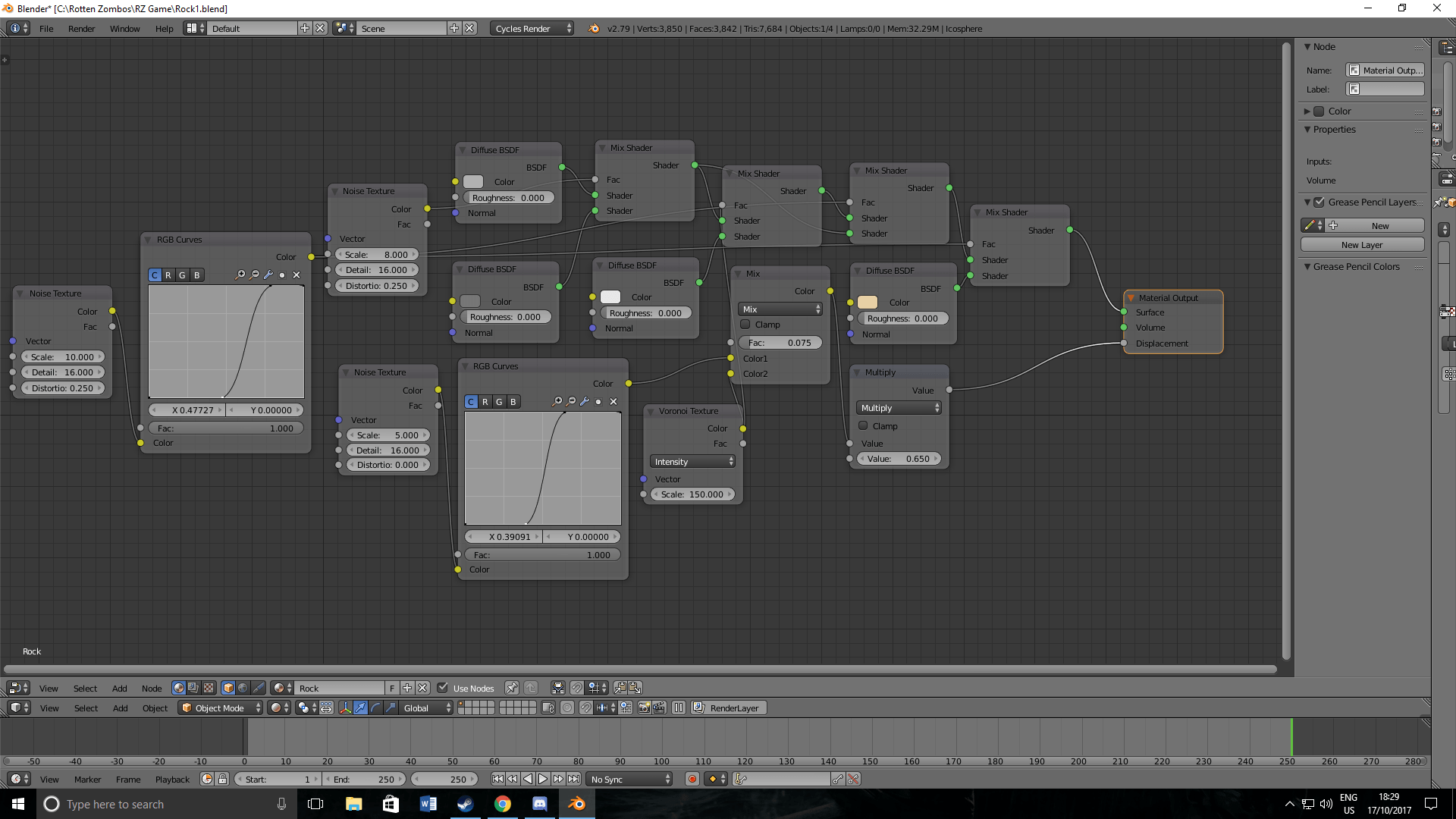This screenshot has height=819, width=1456.
Task: Select the translate manipulator arrow icon
Action: click(360, 708)
